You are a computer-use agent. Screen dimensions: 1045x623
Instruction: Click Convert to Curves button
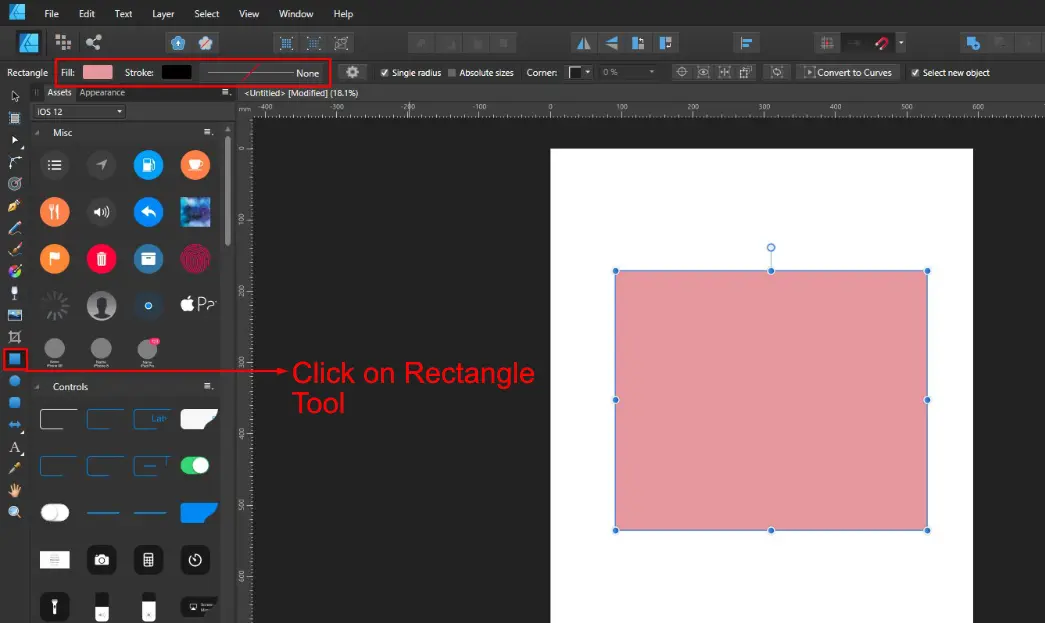[848, 73]
